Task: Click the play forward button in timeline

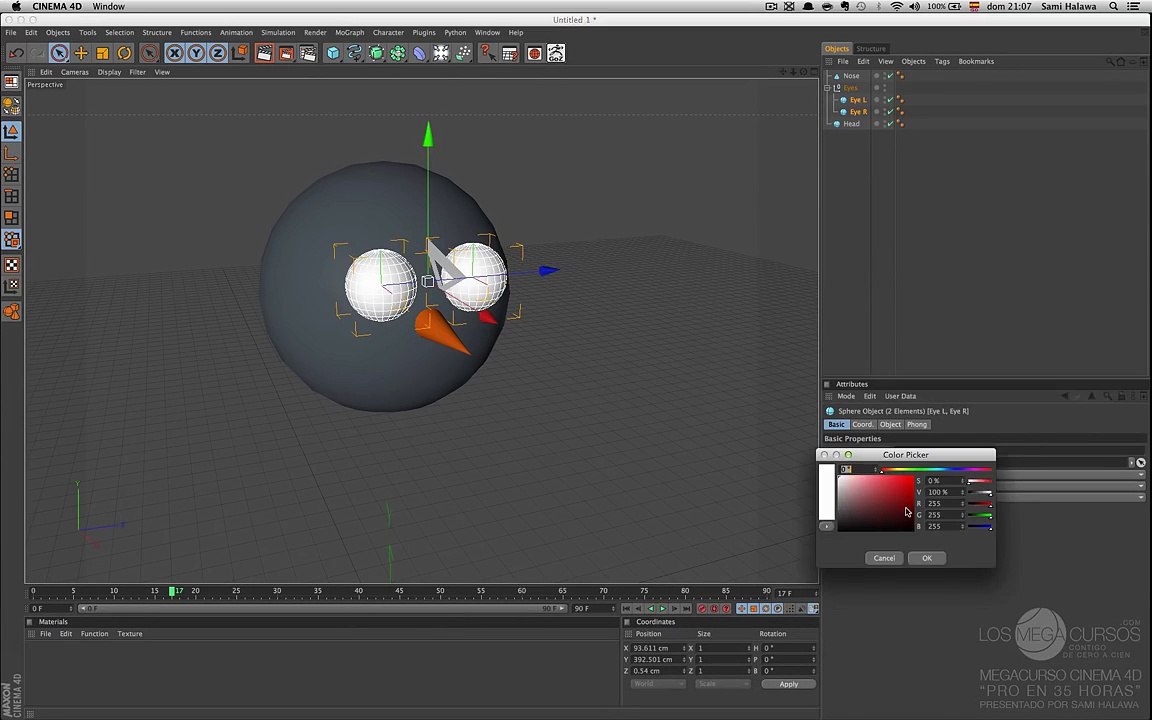Action: coord(662,608)
